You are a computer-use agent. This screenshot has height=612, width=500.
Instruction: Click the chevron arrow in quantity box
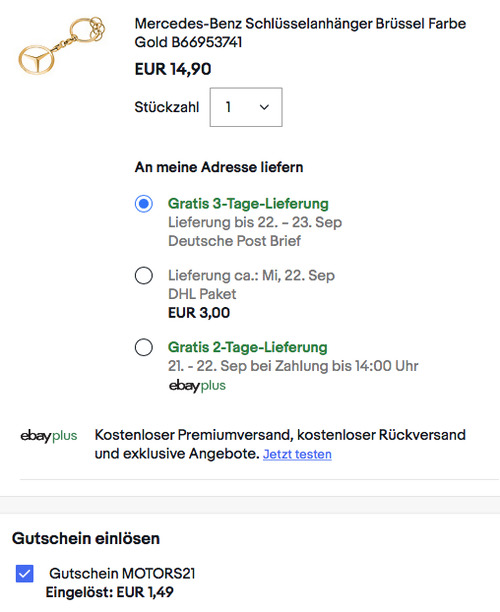264,107
